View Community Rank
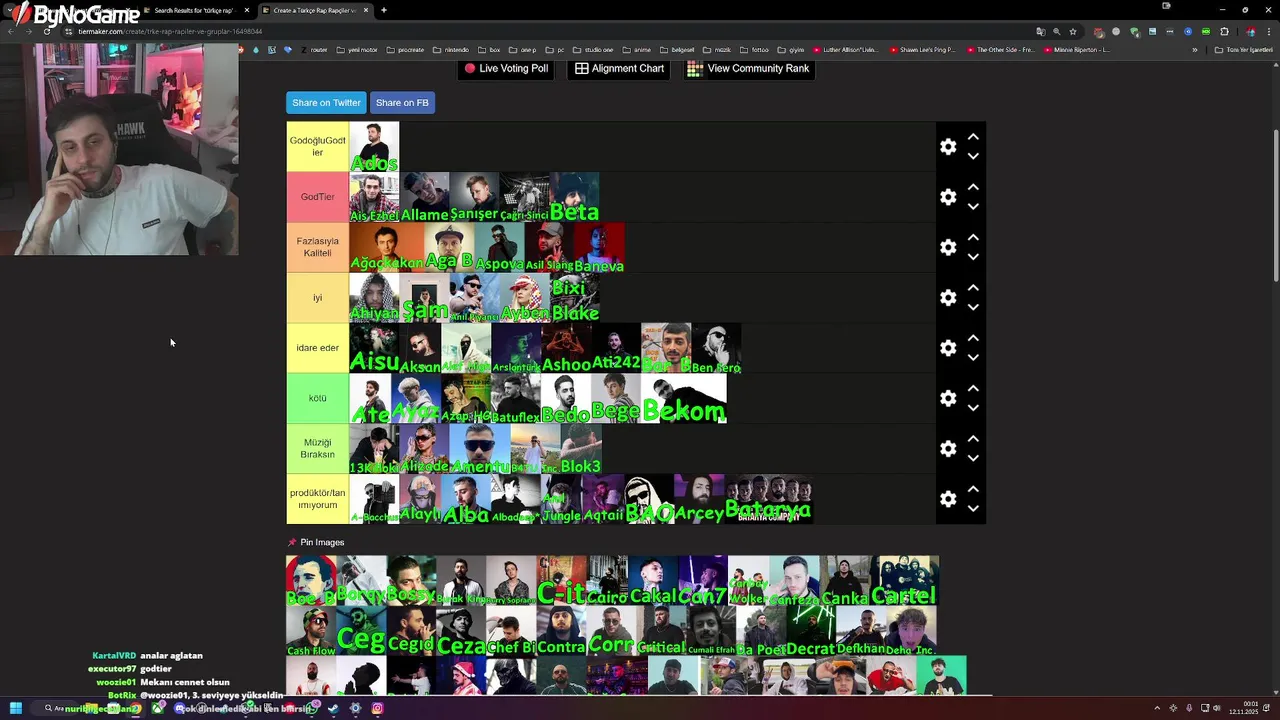 tap(749, 69)
